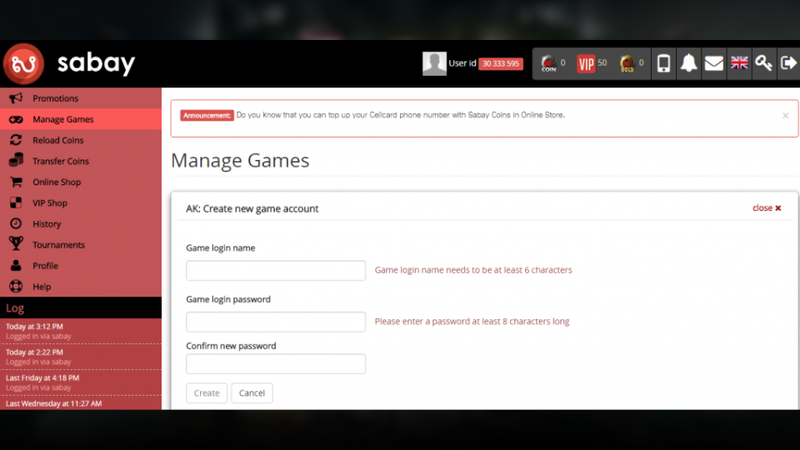800x450 pixels.
Task: Dismiss the announcement with X
Action: (785, 116)
